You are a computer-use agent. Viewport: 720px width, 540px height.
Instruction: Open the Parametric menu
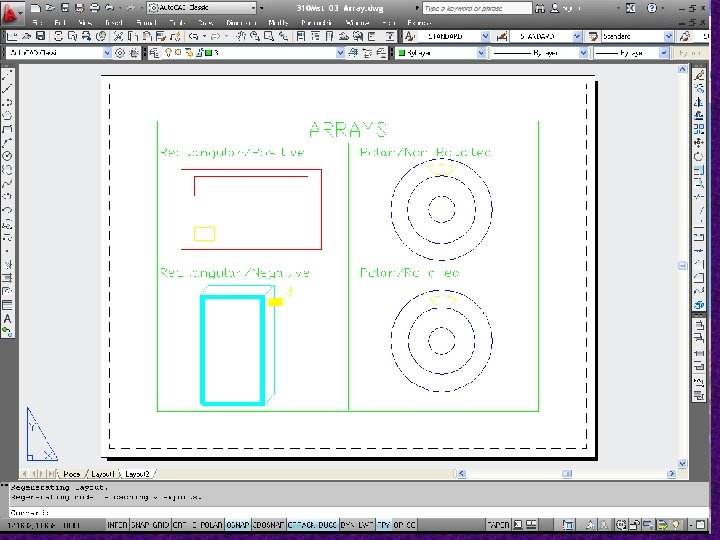316,22
